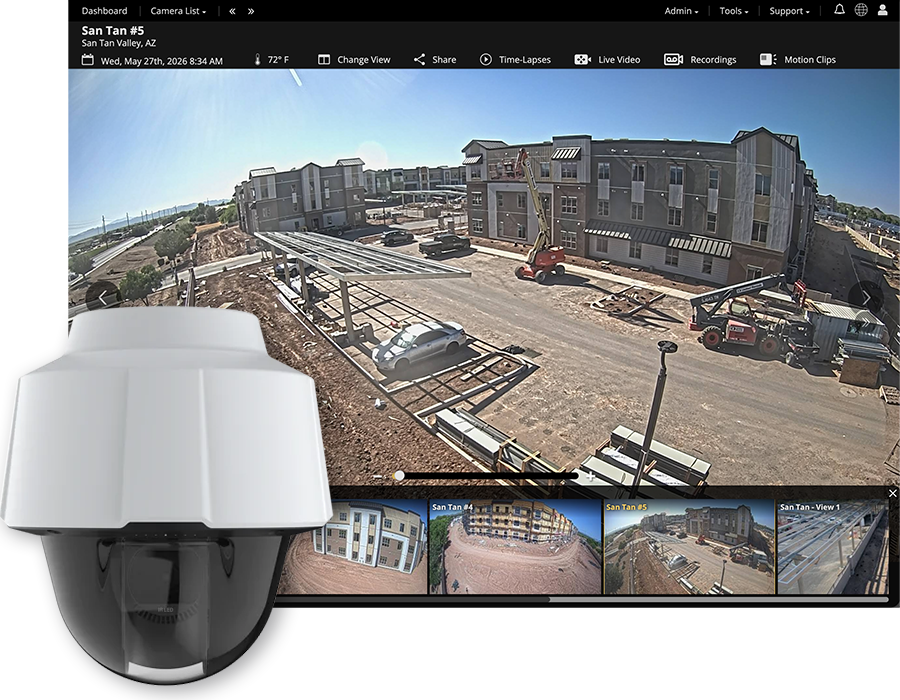
Task: Open Time-Lapses
Action: (x=525, y=60)
